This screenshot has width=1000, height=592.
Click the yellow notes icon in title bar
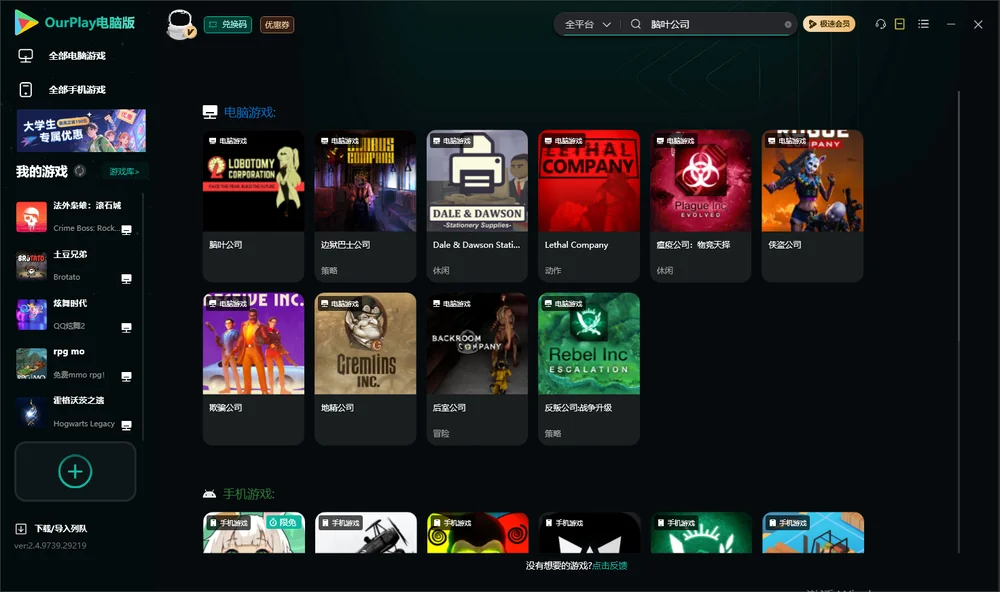(x=900, y=24)
